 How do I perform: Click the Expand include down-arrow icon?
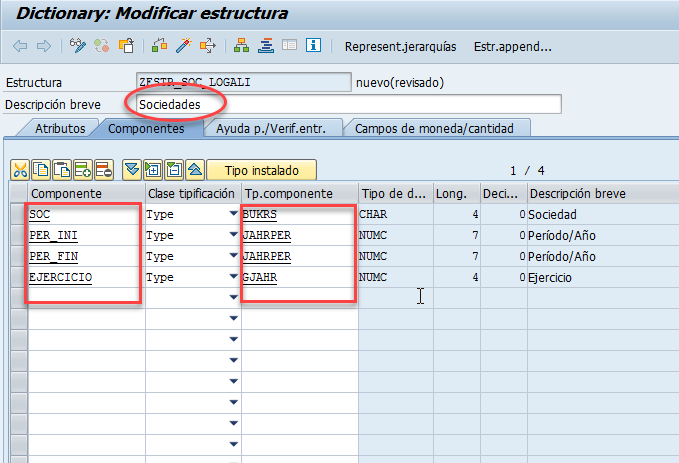pyautogui.click(x=132, y=170)
